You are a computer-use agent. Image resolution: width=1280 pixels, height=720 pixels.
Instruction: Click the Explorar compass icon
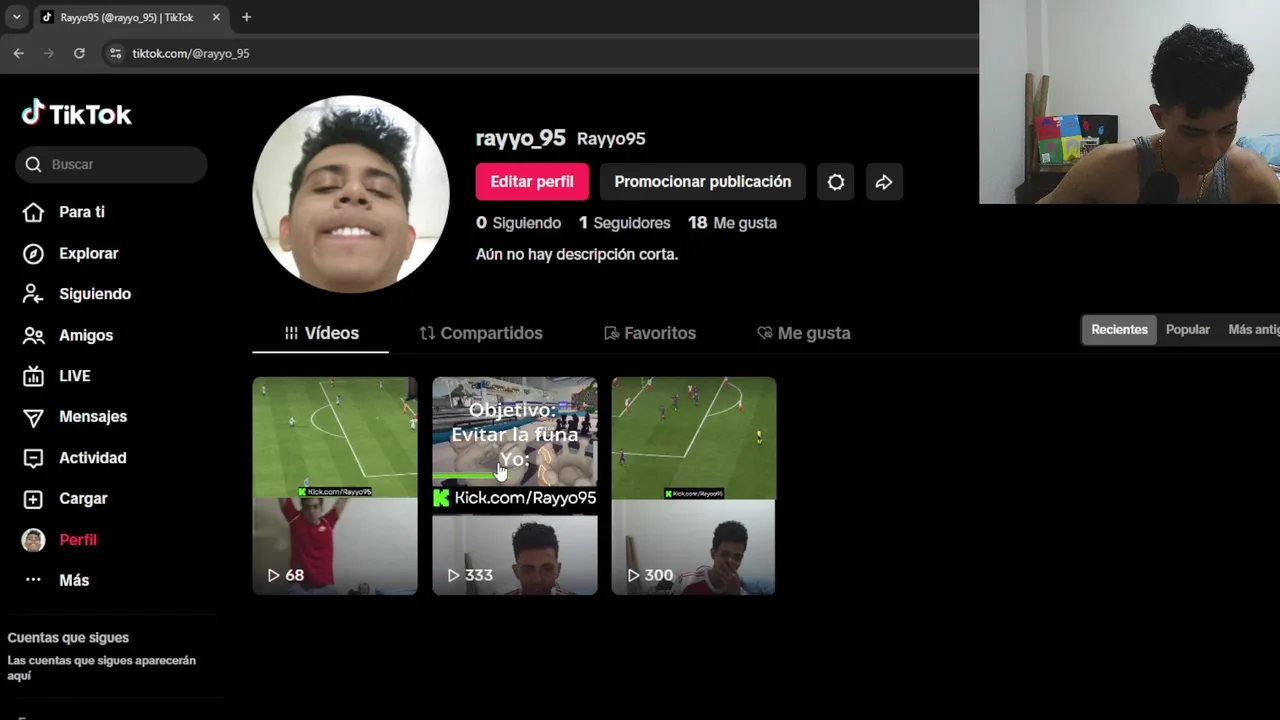point(33,253)
